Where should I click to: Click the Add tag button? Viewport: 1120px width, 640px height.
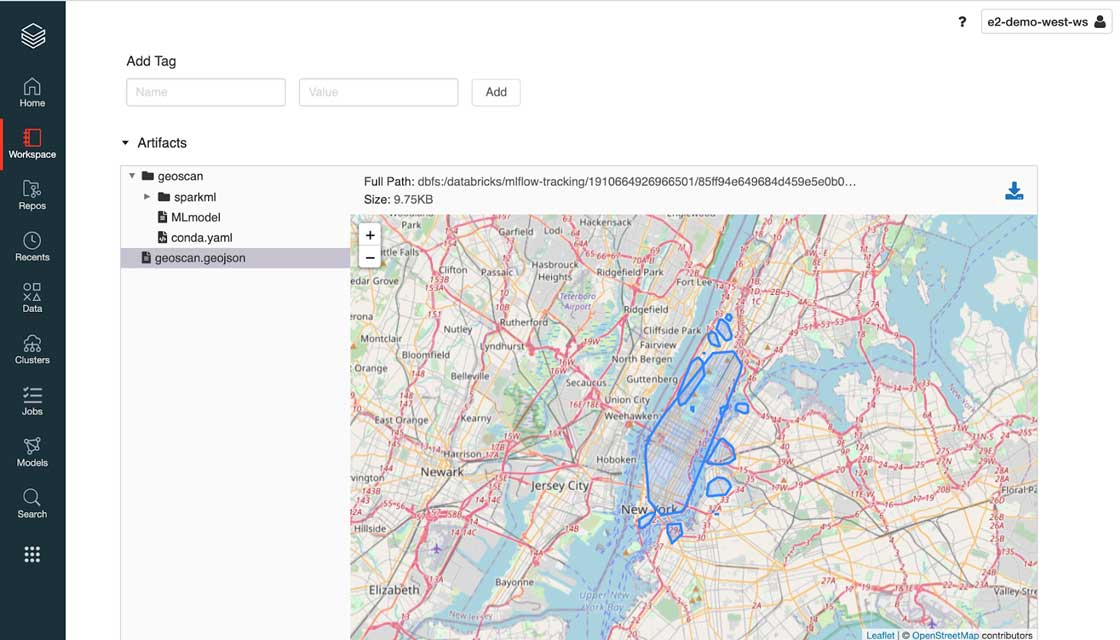pyautogui.click(x=496, y=92)
